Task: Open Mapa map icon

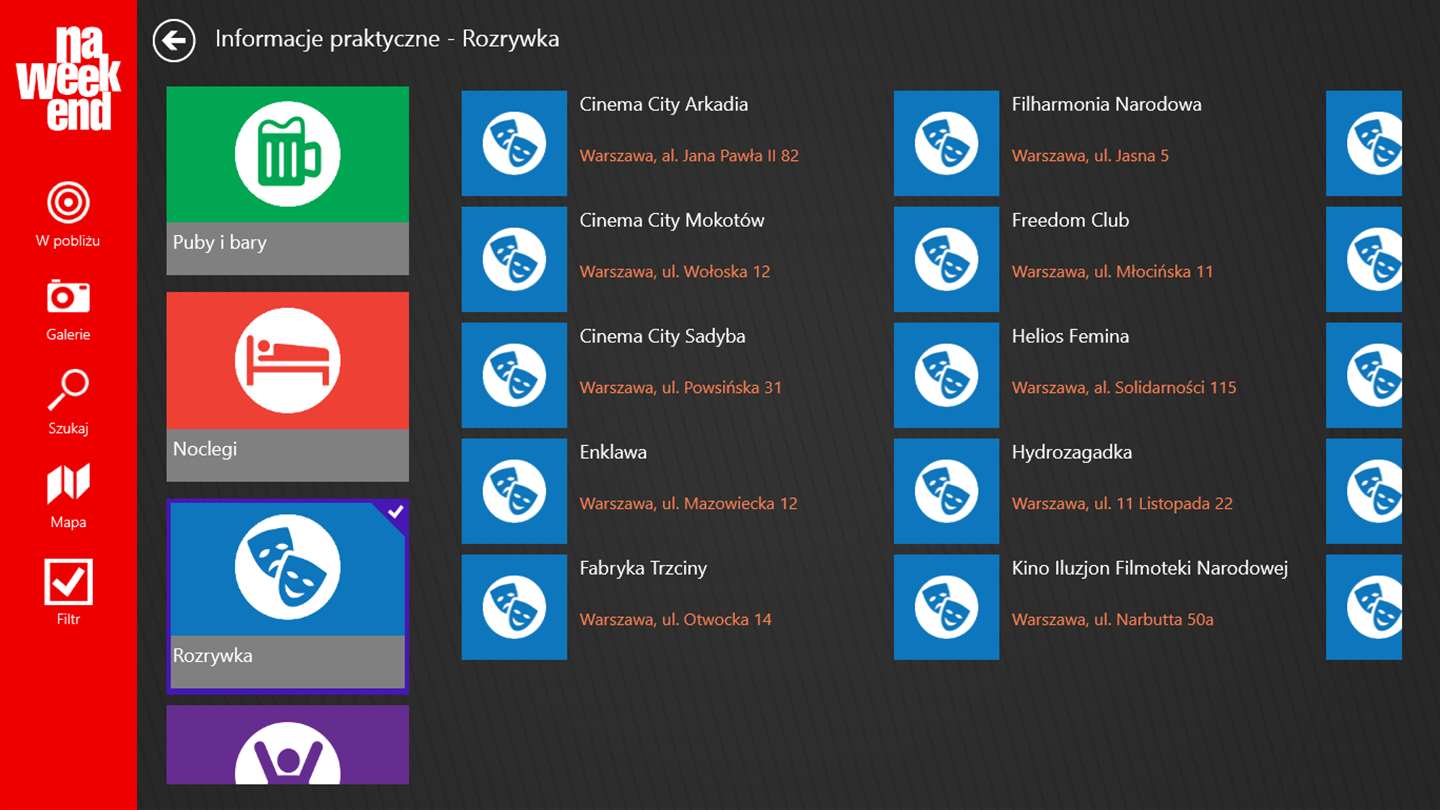Action: [68, 484]
